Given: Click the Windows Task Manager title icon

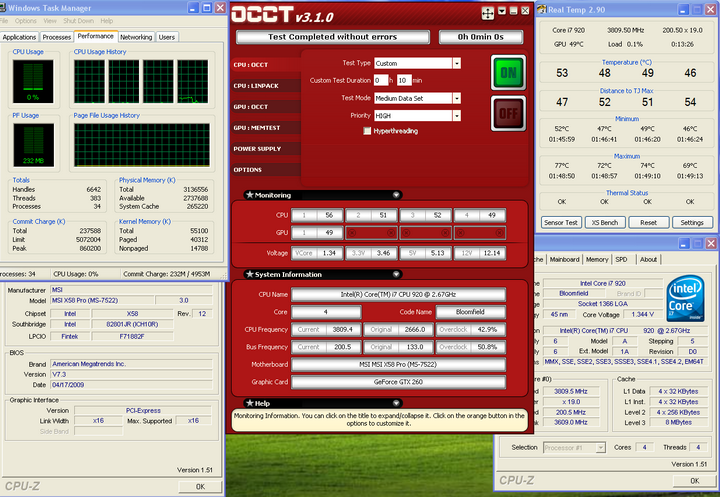Looking at the screenshot, I should point(2,8).
